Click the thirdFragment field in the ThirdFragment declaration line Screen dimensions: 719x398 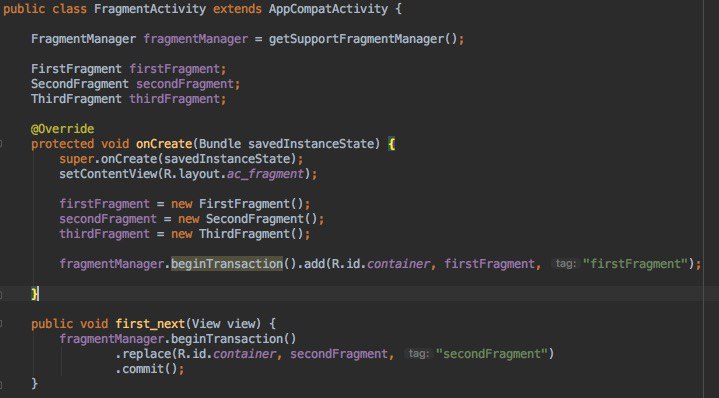[175, 99]
